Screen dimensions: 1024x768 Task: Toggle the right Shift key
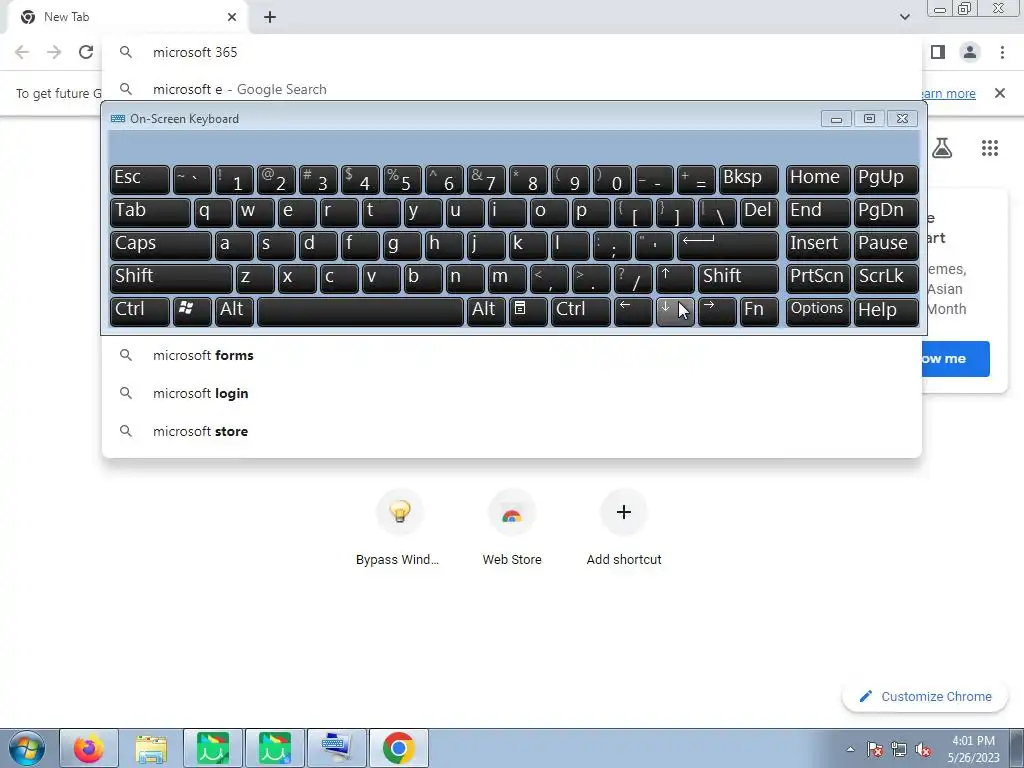(738, 278)
